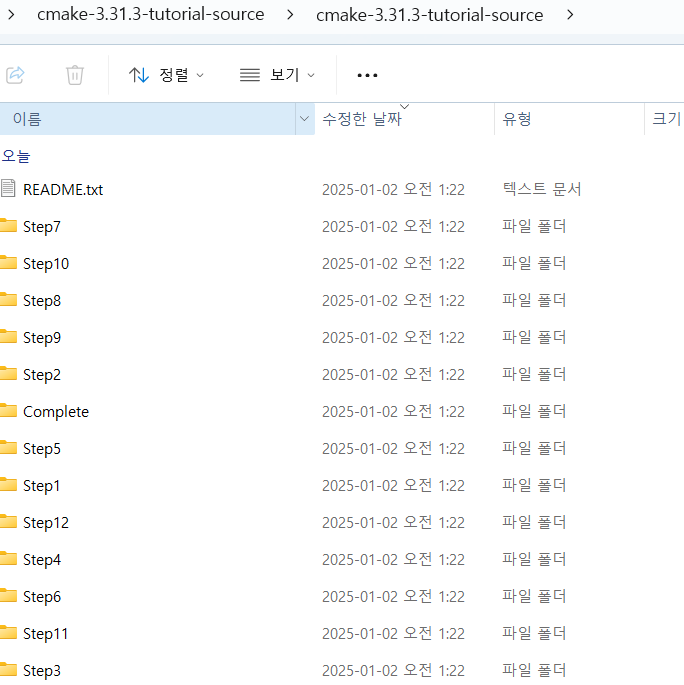Viewport: 684px width, 685px height.
Task: Select the Step4 folder icon
Action: [x=8, y=558]
